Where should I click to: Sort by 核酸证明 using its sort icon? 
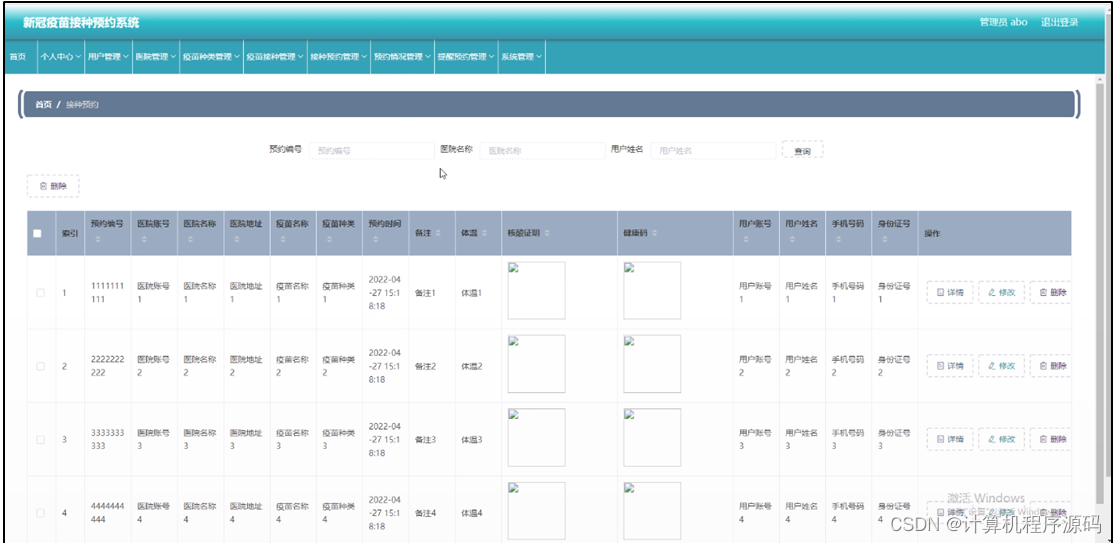(547, 233)
